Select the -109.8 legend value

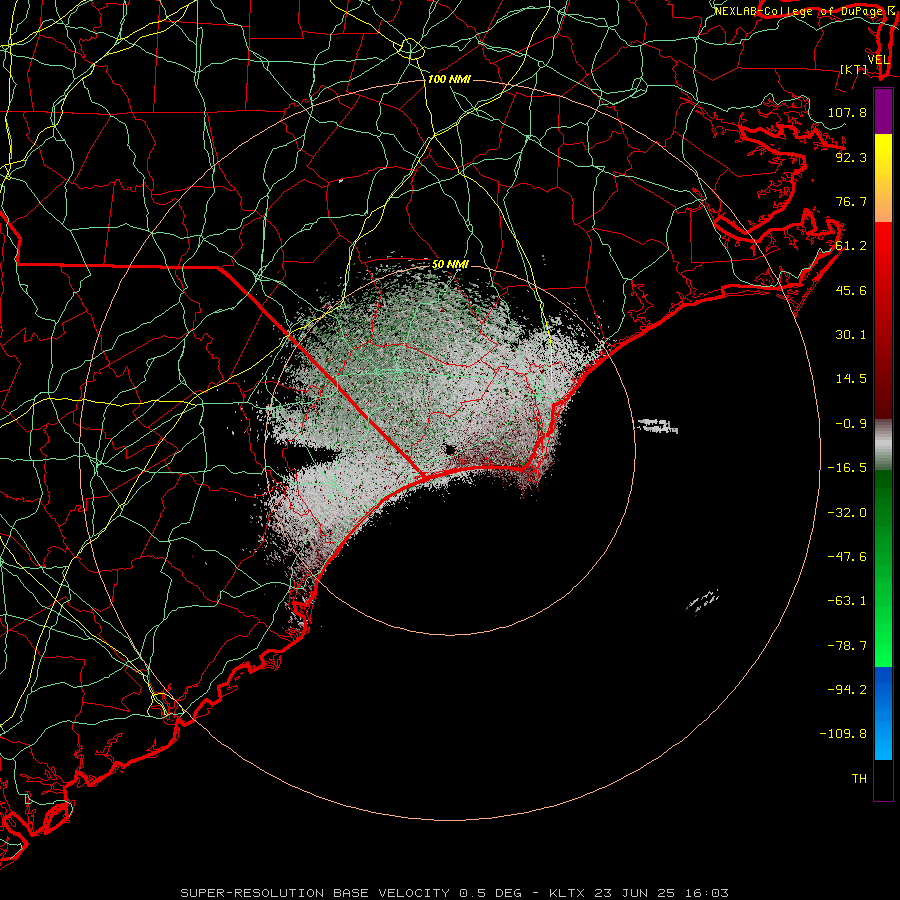[844, 734]
